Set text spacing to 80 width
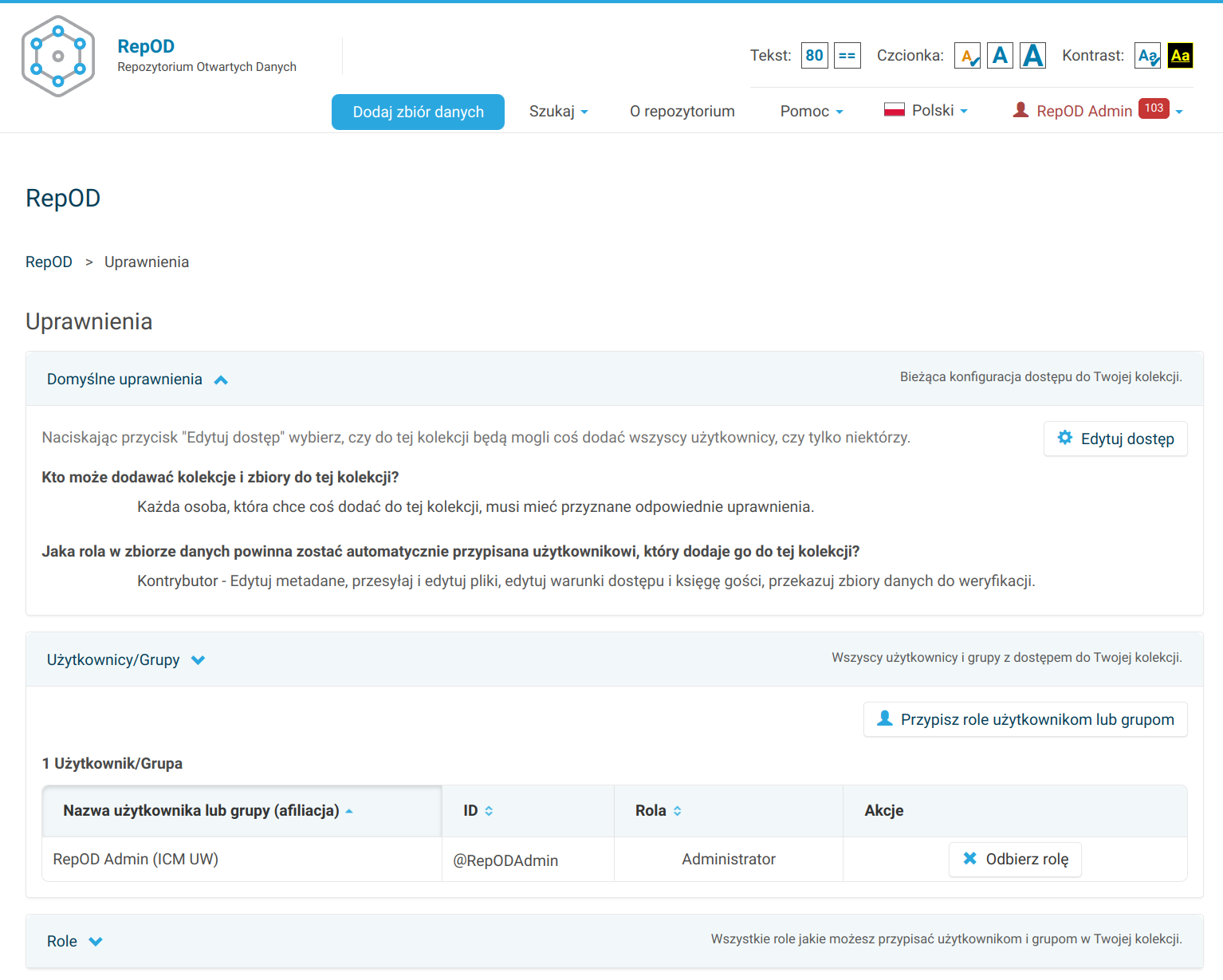1223x980 pixels. click(814, 56)
